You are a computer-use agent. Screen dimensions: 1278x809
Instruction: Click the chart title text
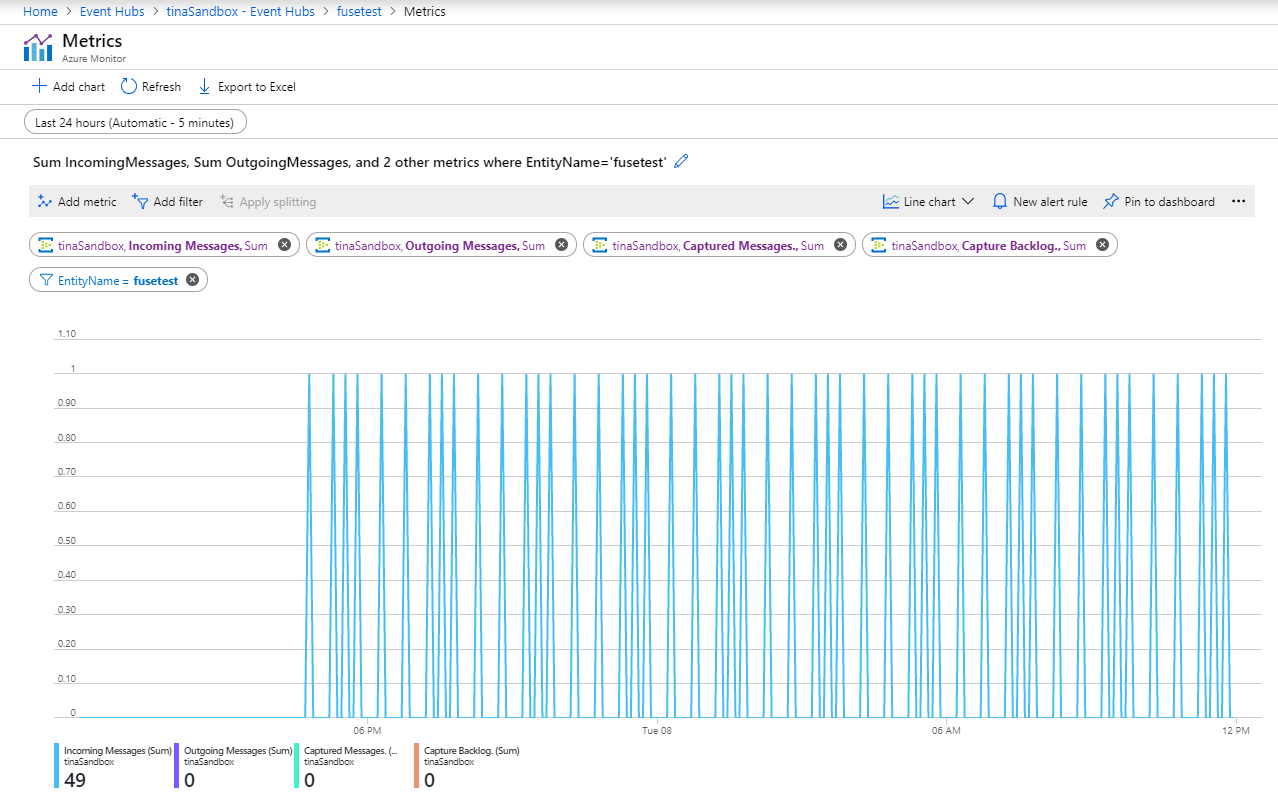coord(350,161)
